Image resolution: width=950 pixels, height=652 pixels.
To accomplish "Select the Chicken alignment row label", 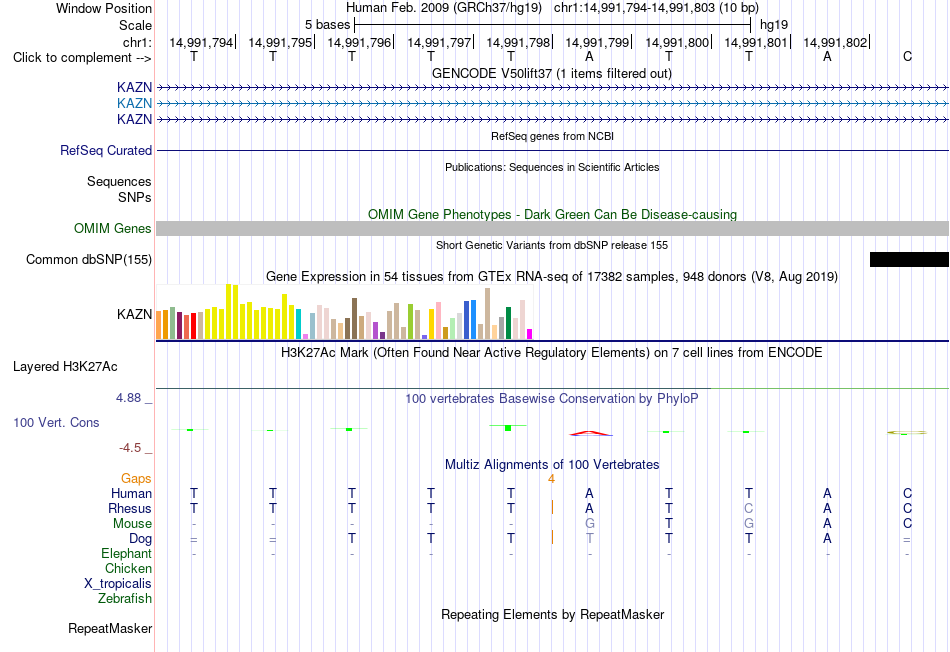I will (128, 568).
